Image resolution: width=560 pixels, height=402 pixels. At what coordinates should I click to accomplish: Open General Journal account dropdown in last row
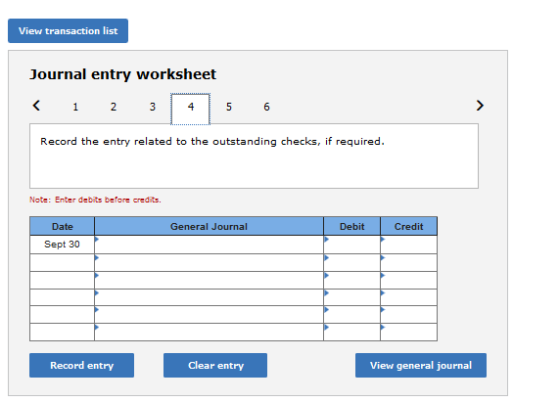(x=209, y=332)
